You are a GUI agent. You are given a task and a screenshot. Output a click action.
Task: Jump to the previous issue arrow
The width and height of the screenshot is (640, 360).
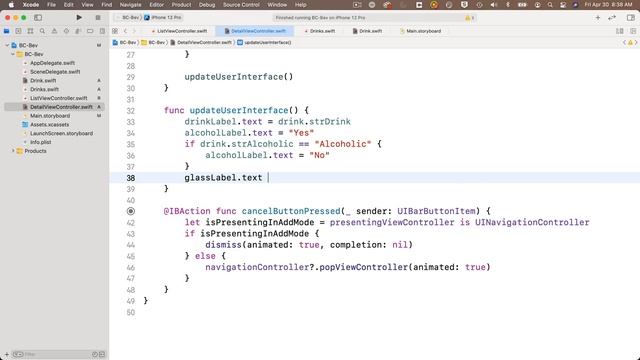tap(624, 42)
